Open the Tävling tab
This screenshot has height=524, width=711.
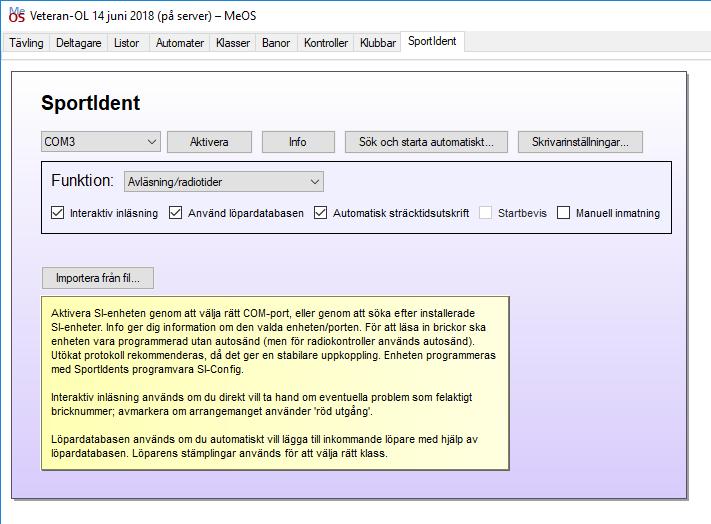tap(26, 43)
